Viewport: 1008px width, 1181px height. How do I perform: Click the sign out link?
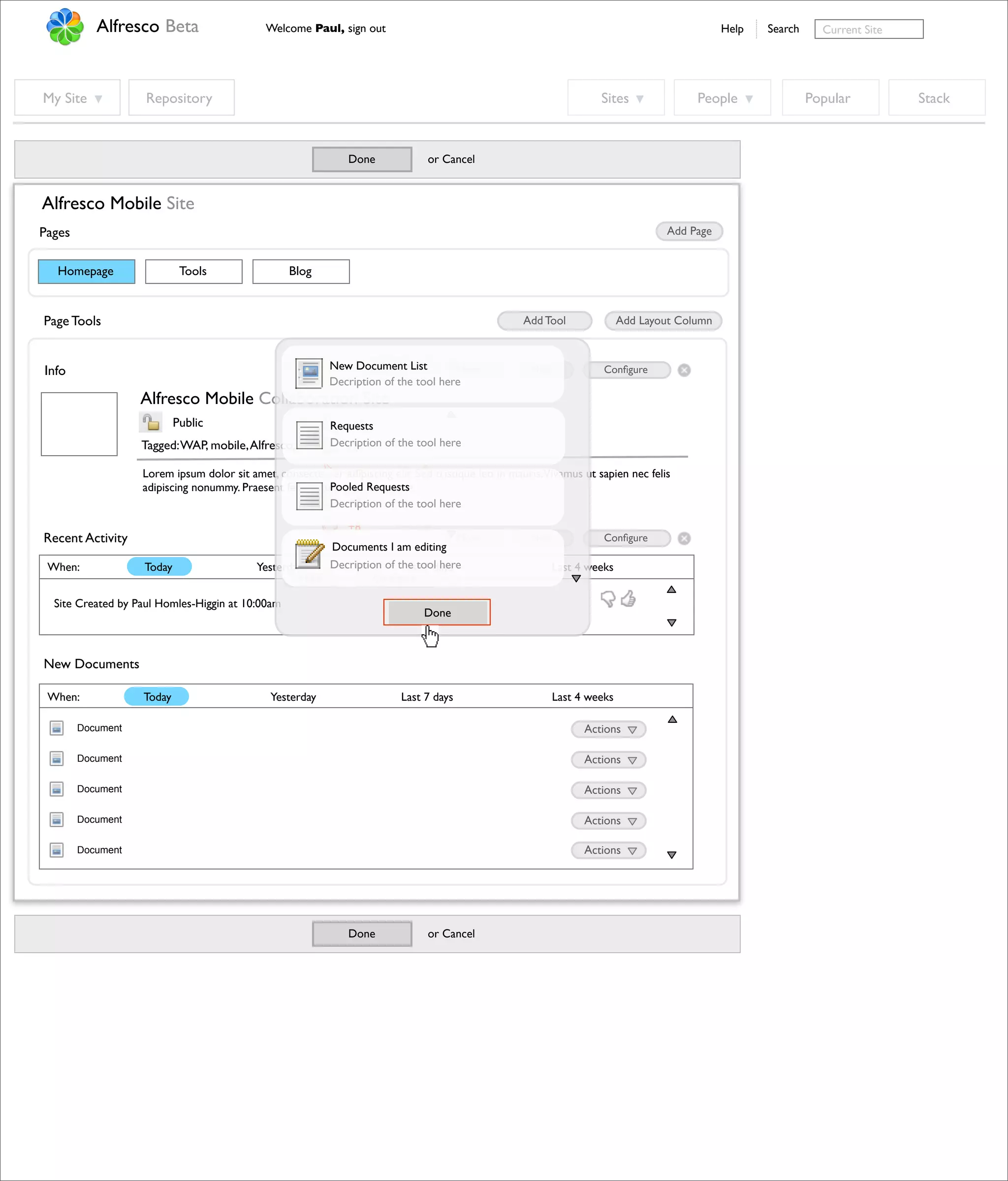[367, 29]
